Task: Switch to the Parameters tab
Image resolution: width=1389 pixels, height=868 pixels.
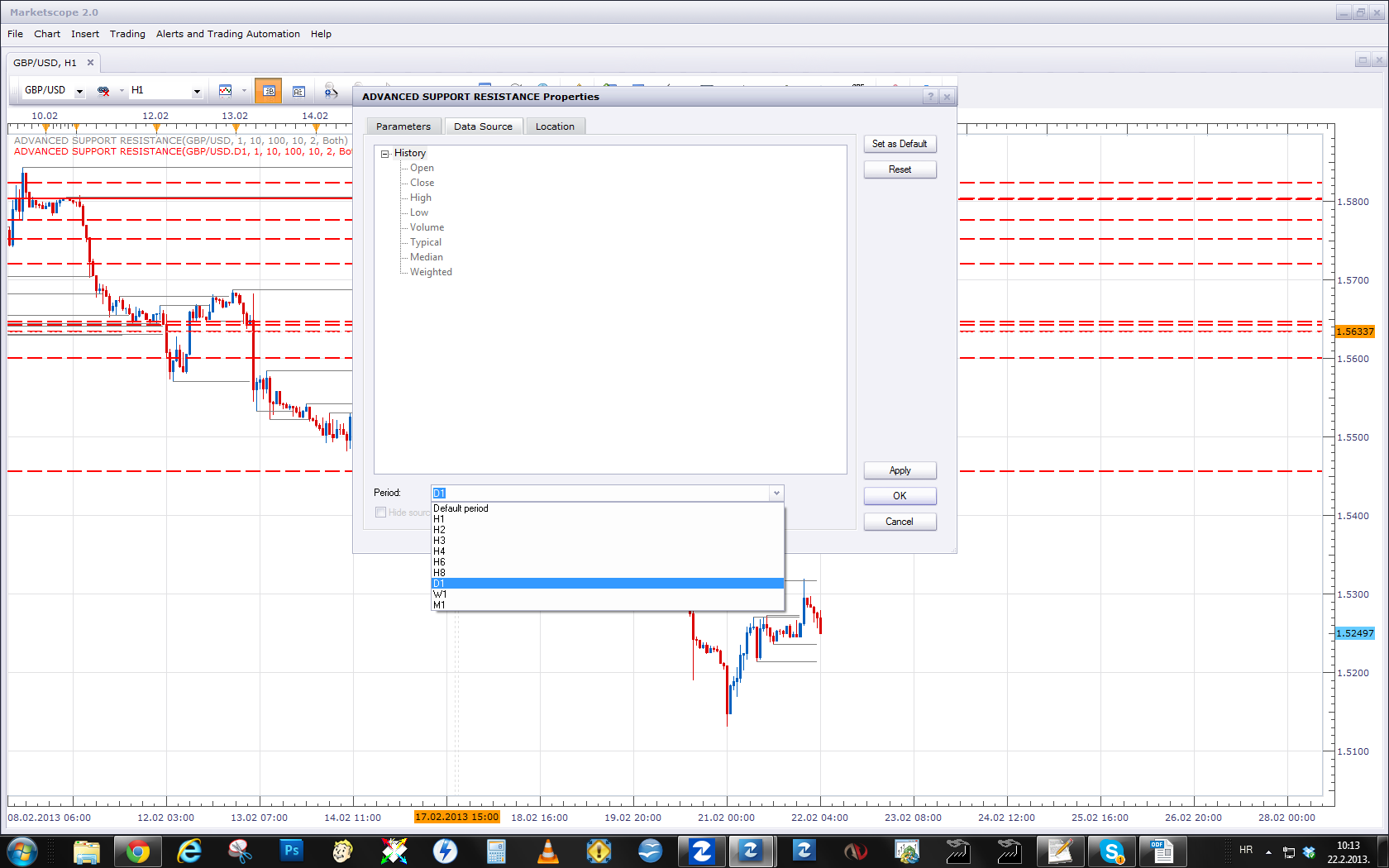Action: pyautogui.click(x=403, y=126)
